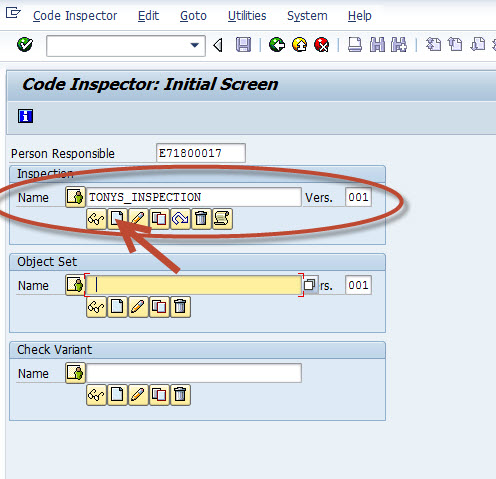Click the yellow Object Set Name field
Viewport: 496px width, 479px height.
194,285
